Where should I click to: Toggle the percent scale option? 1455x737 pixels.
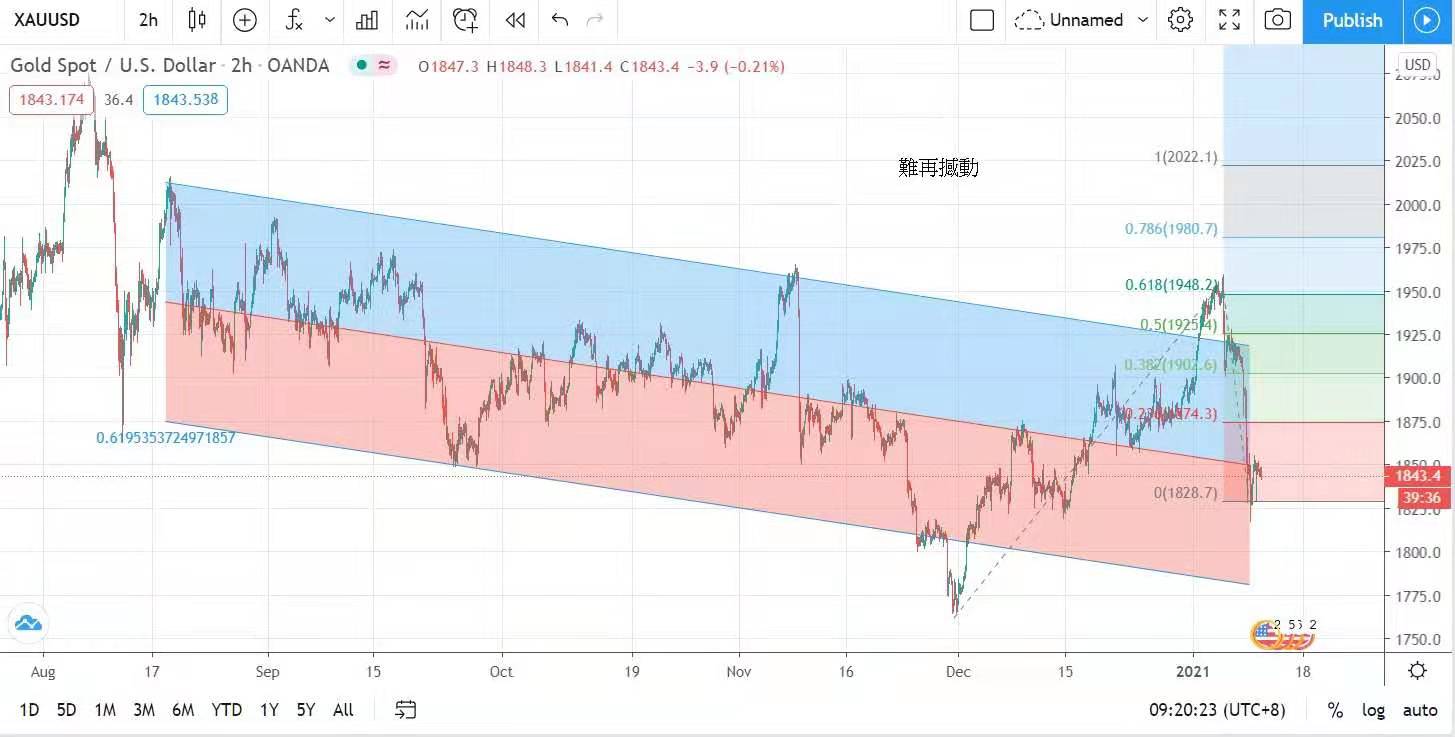[x=1335, y=710]
